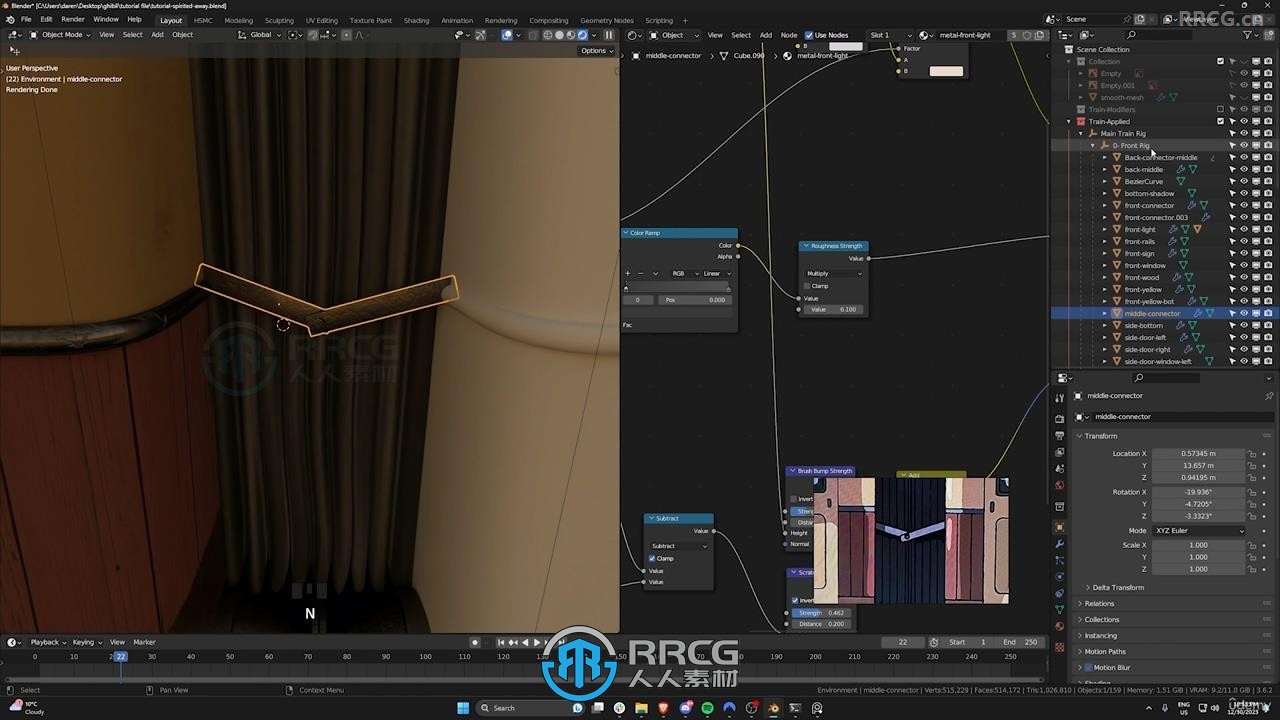Open the XYZ Euler rotation mode dropdown
The width and height of the screenshot is (1280, 720).
[x=1199, y=530]
